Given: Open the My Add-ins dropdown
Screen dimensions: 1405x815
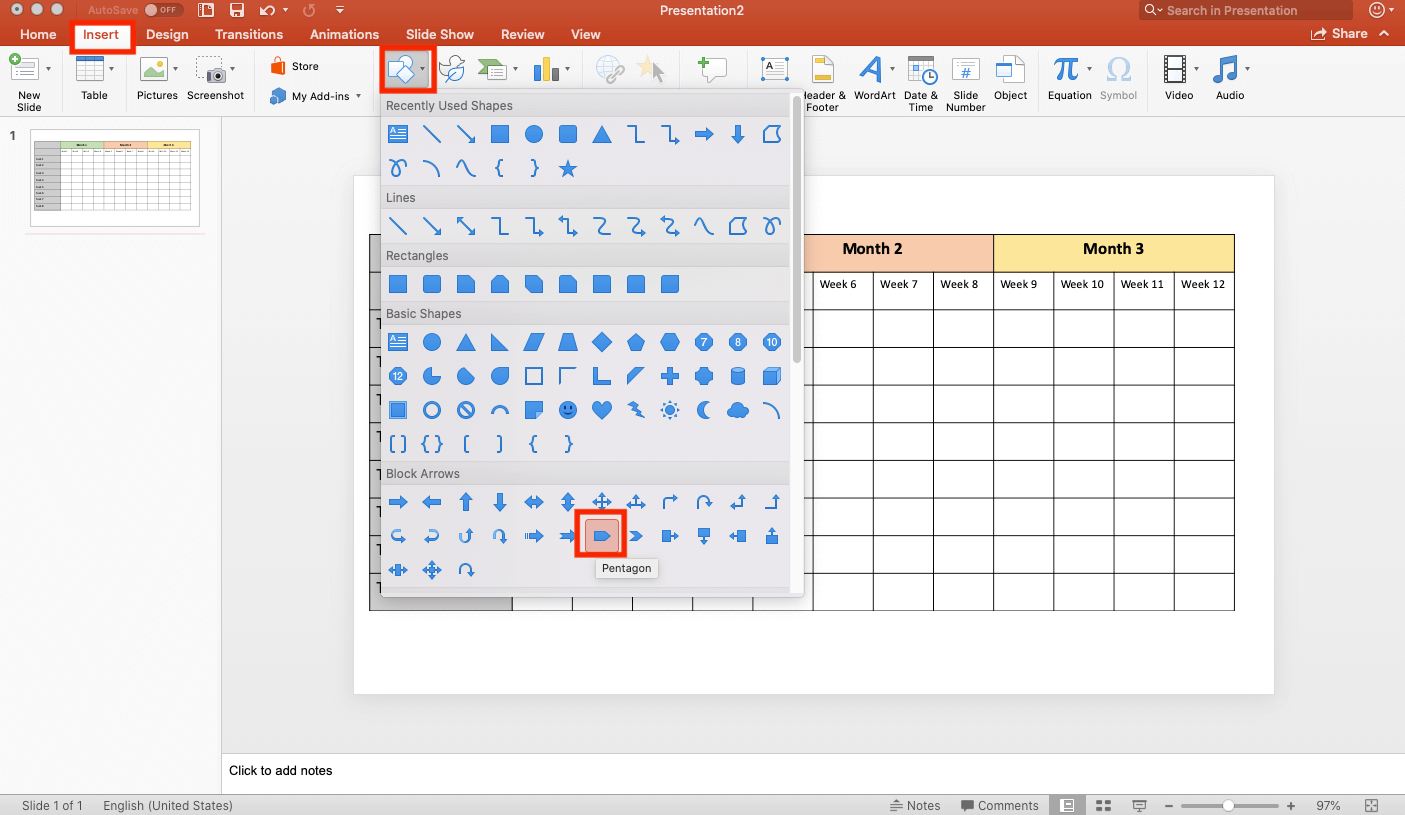Looking at the screenshot, I should (358, 97).
